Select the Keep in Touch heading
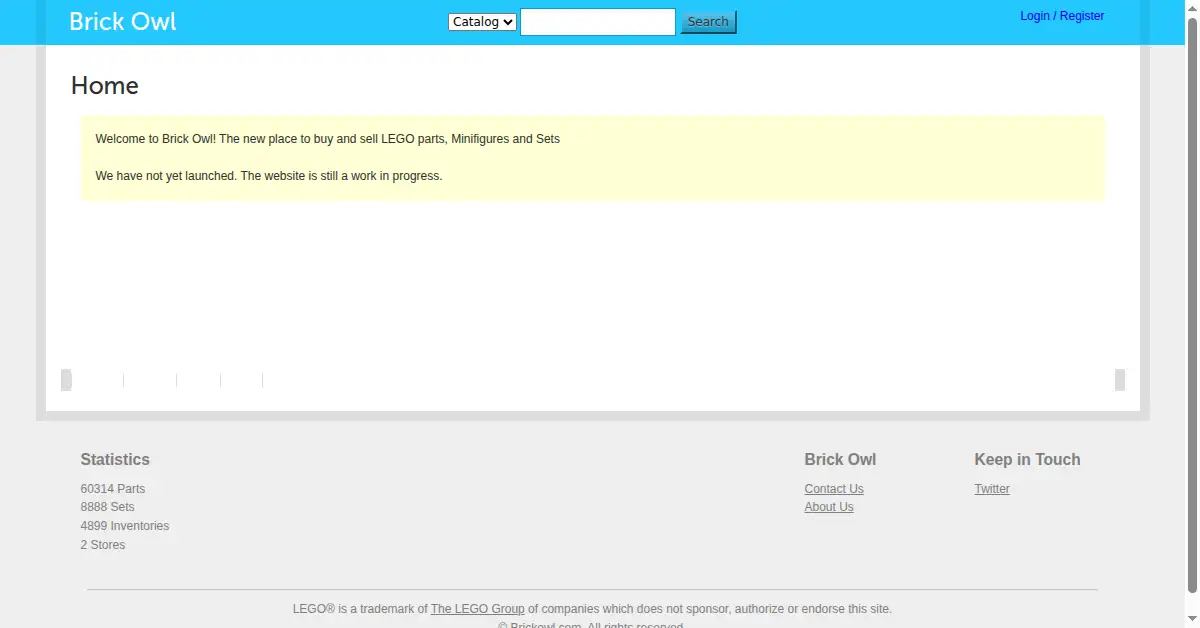 [1027, 460]
